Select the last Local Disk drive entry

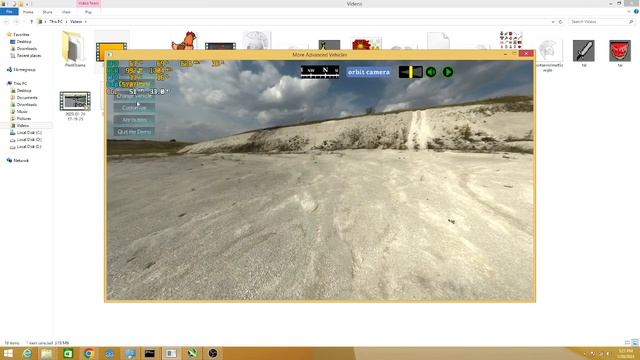29,147
